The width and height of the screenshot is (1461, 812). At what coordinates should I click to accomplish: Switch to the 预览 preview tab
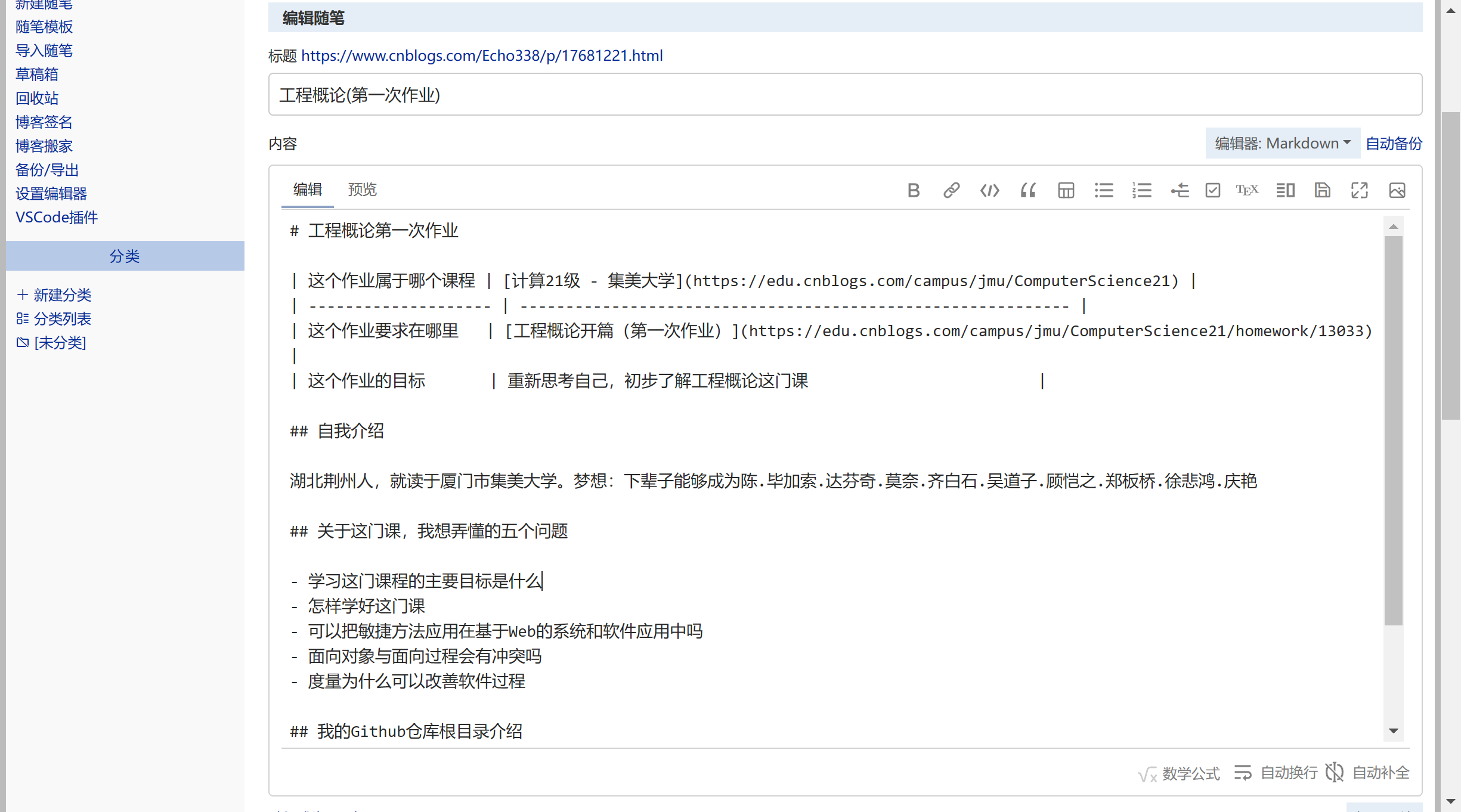[362, 190]
